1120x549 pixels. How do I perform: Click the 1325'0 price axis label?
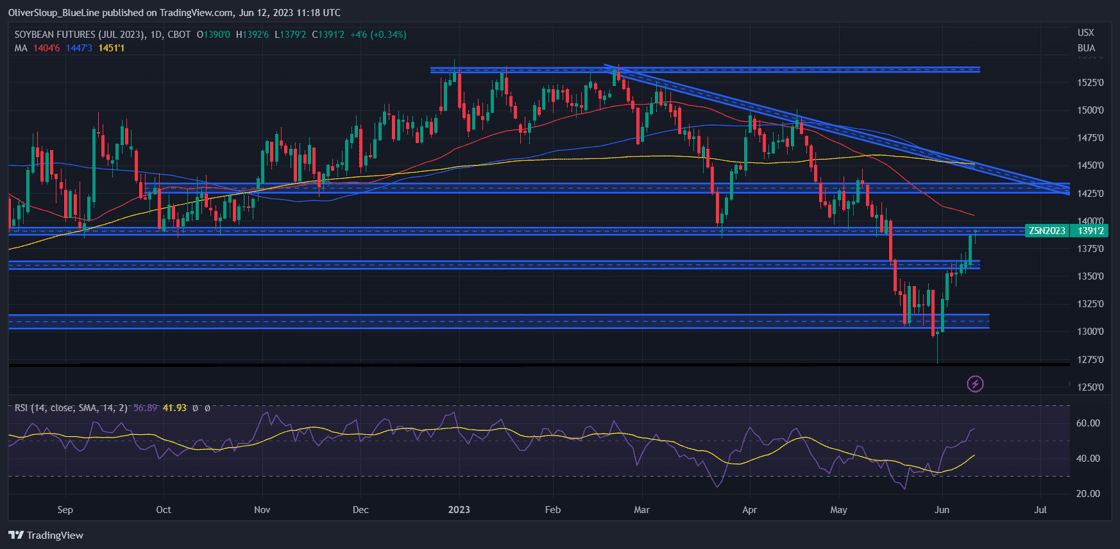pyautogui.click(x=1091, y=303)
